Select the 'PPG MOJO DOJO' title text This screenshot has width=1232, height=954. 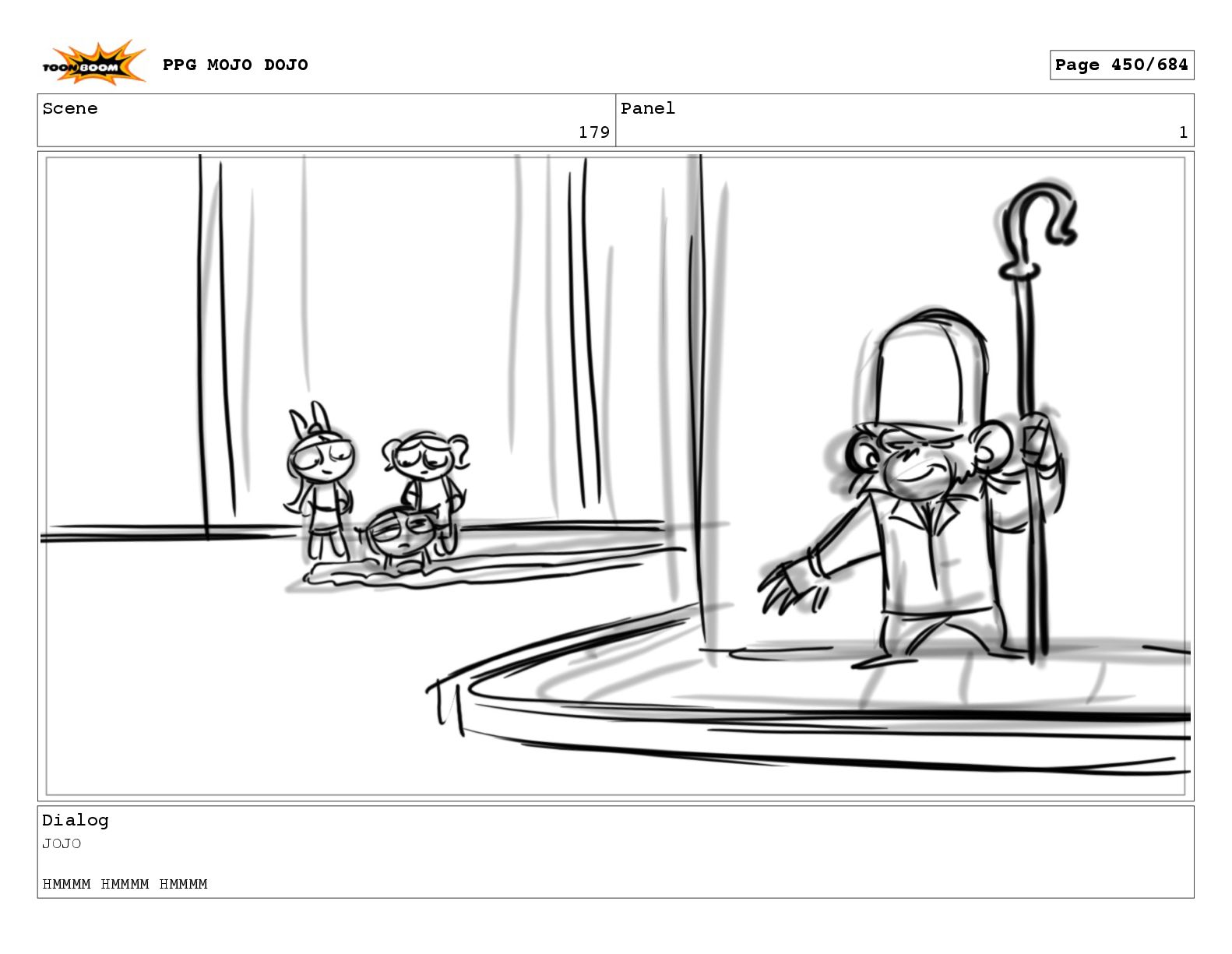click(235, 65)
